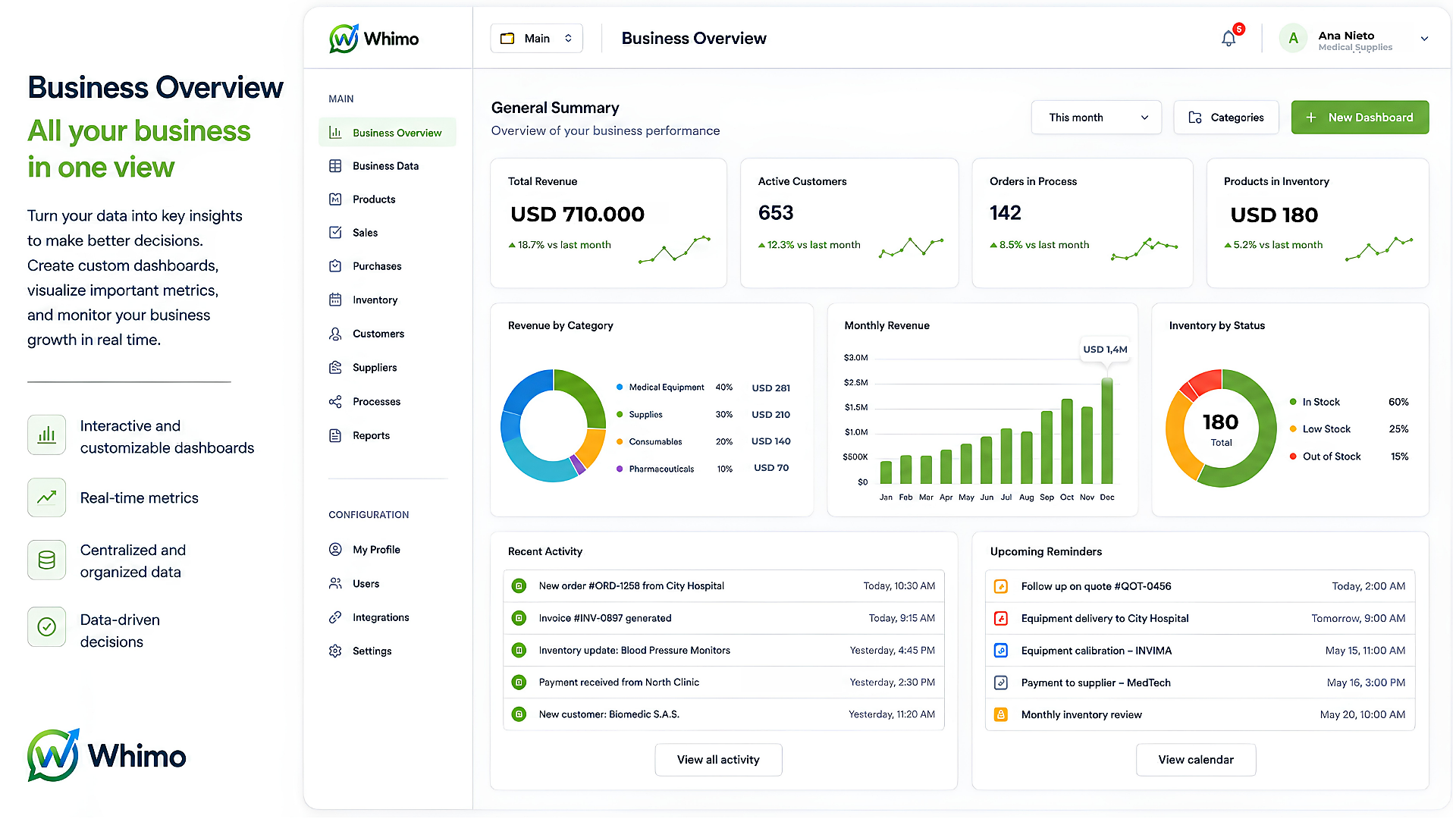Viewport: 1456px width, 819px height.
Task: Click the Dec bar in Monthly Revenue chart
Action: (1107, 431)
